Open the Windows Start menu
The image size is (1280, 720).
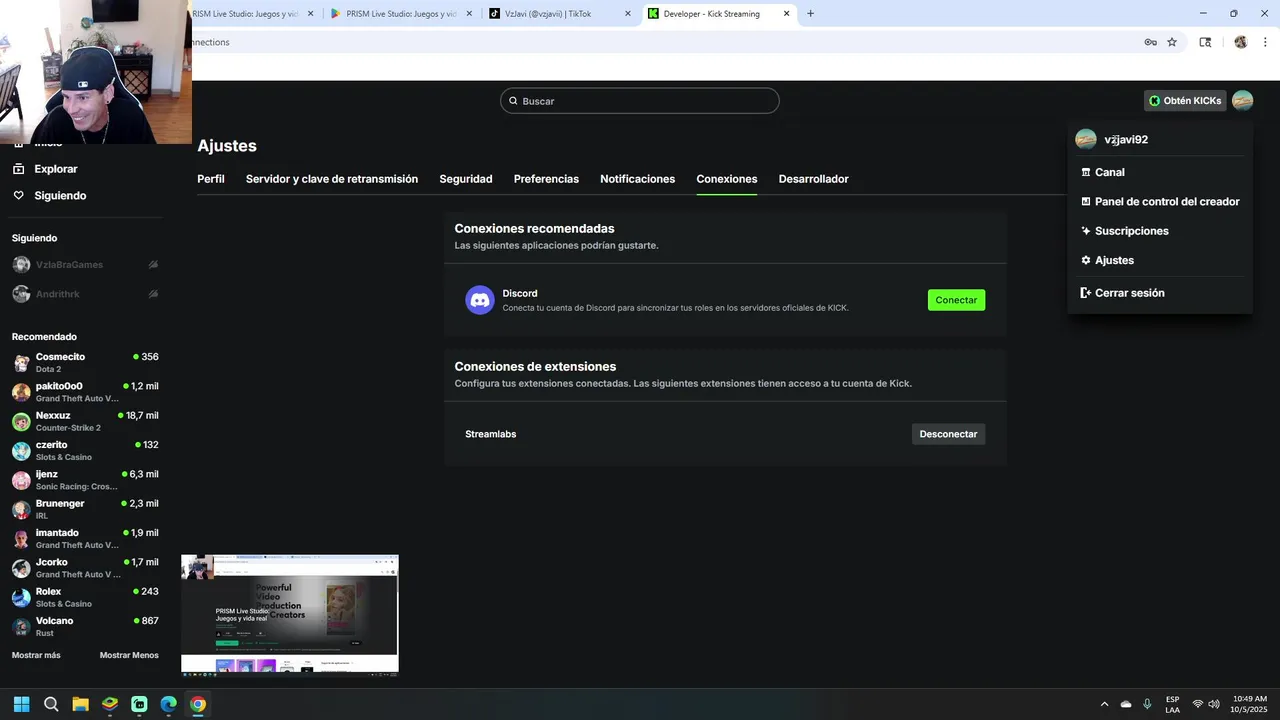tap(22, 704)
